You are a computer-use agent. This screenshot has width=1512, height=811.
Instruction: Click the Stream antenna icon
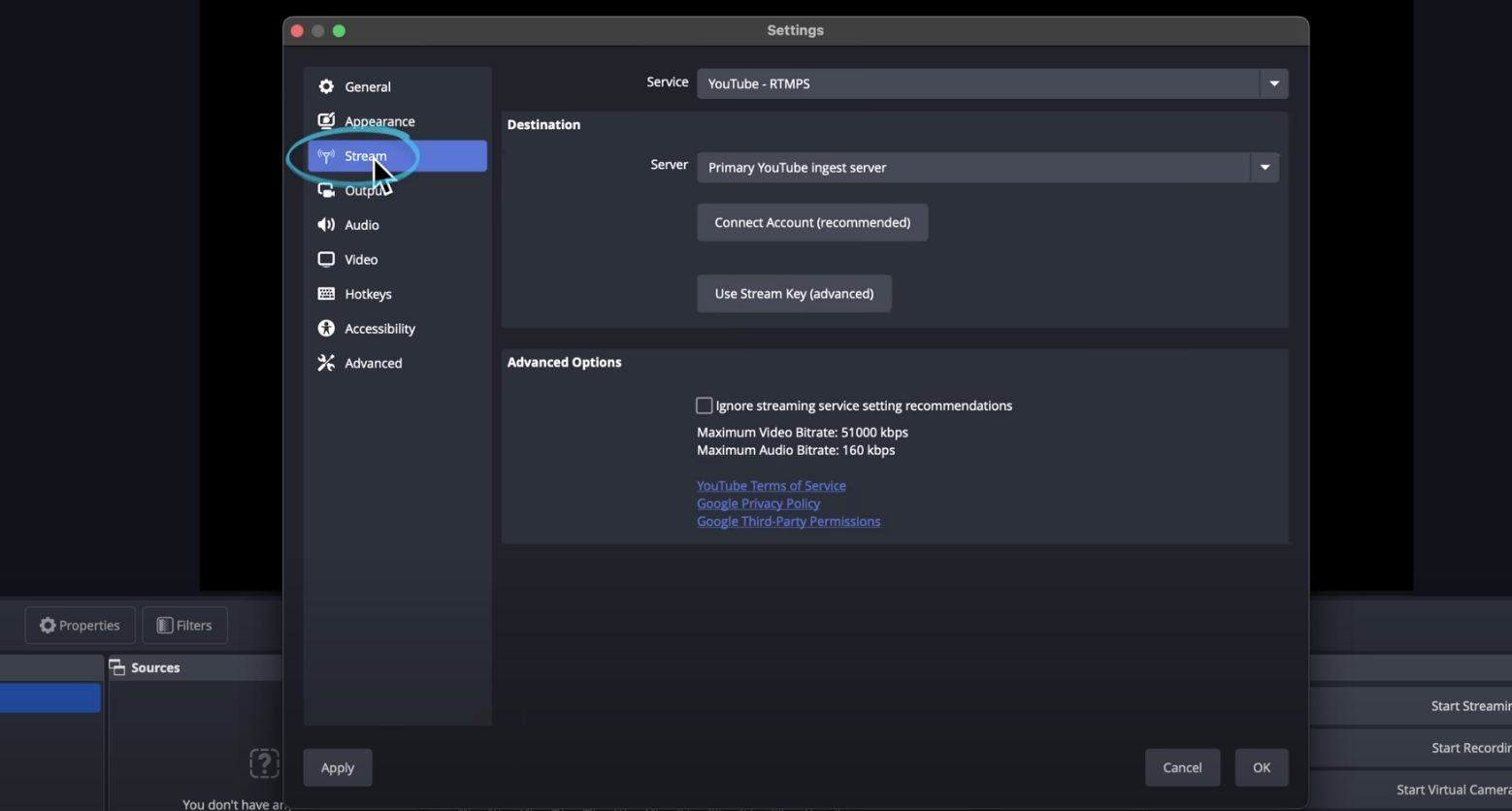tap(326, 156)
